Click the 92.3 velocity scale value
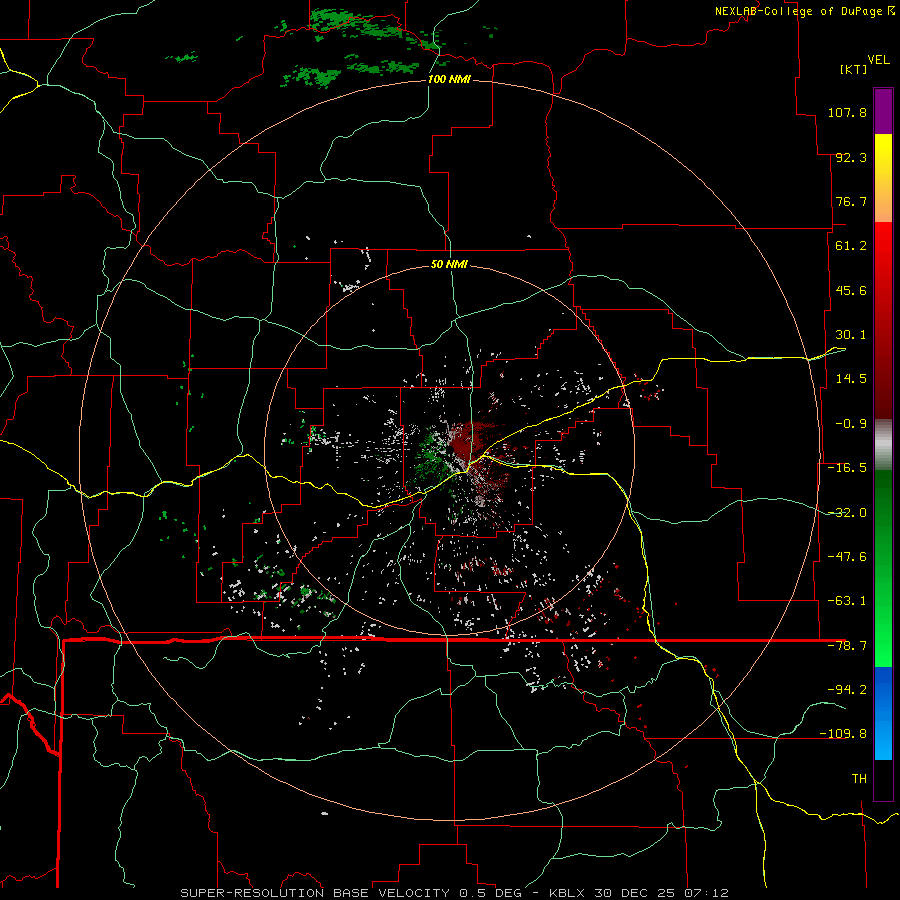 click(851, 157)
